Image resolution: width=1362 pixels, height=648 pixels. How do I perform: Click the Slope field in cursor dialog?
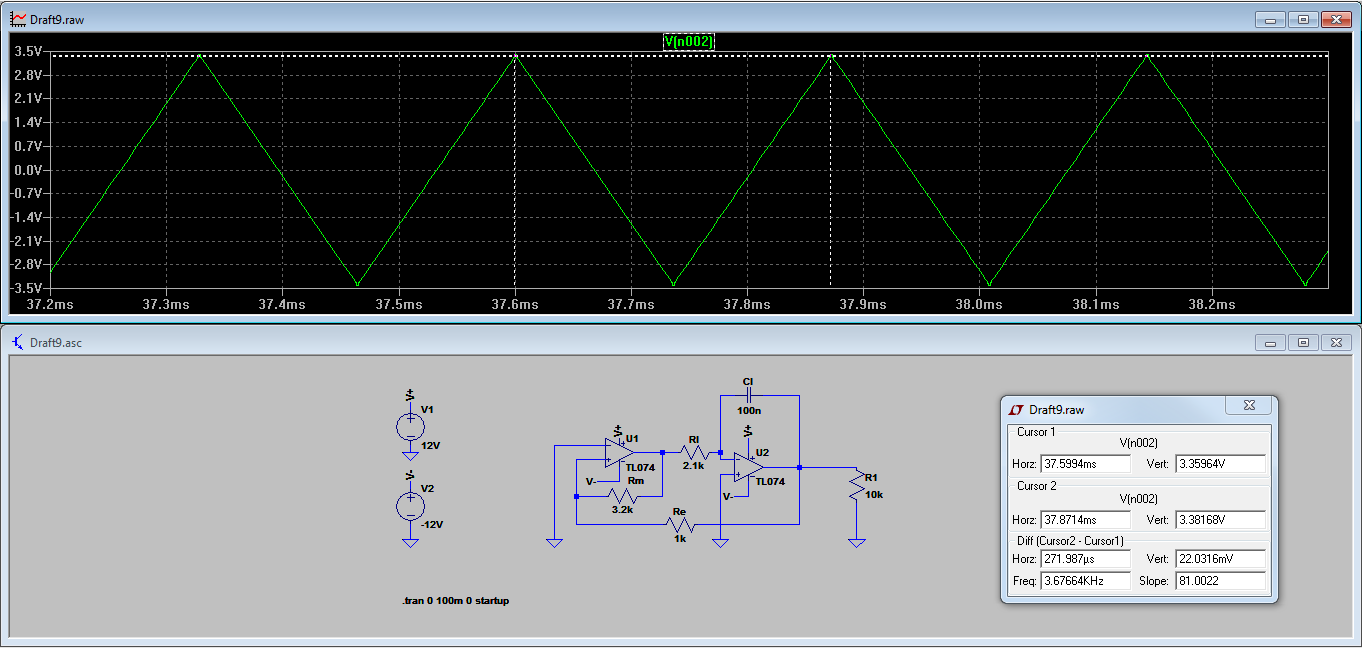point(1219,580)
